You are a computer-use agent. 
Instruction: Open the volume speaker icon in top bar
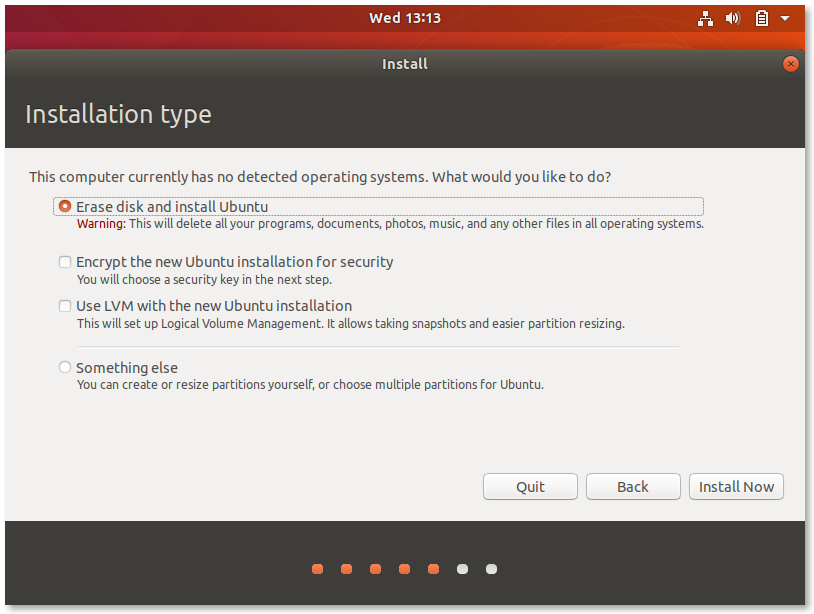[x=732, y=19]
